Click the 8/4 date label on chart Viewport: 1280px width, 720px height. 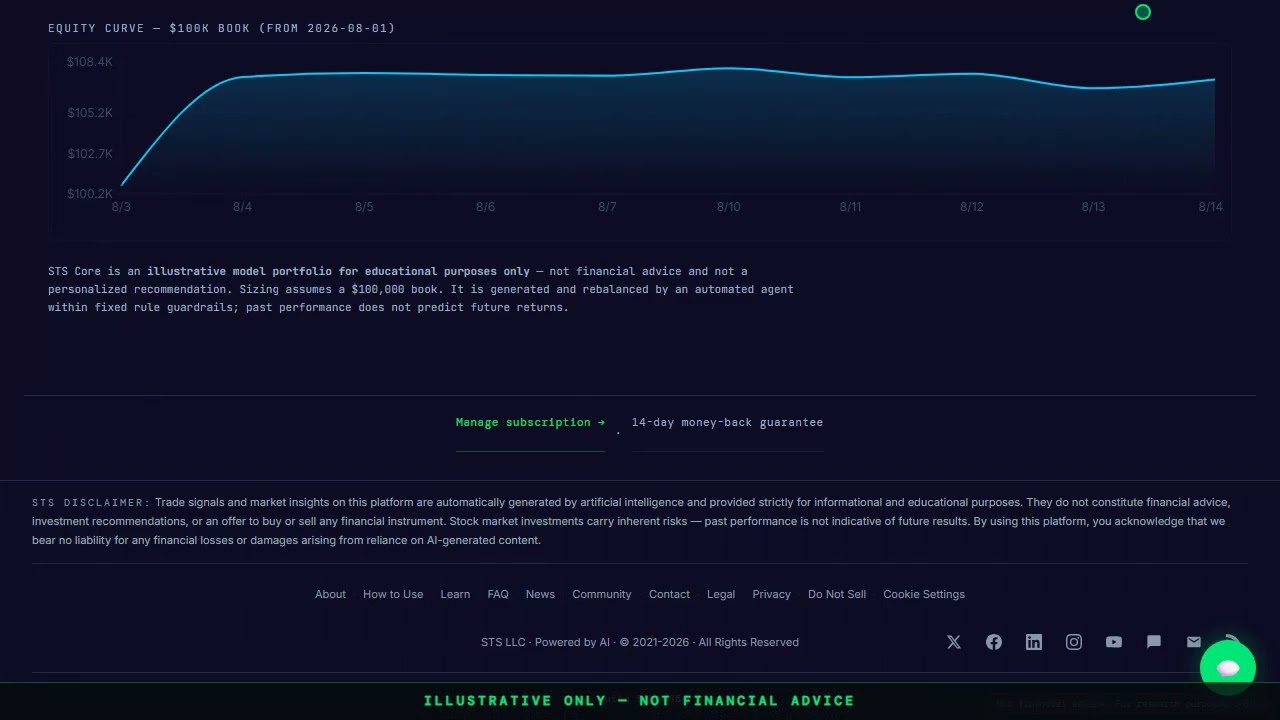click(242, 207)
